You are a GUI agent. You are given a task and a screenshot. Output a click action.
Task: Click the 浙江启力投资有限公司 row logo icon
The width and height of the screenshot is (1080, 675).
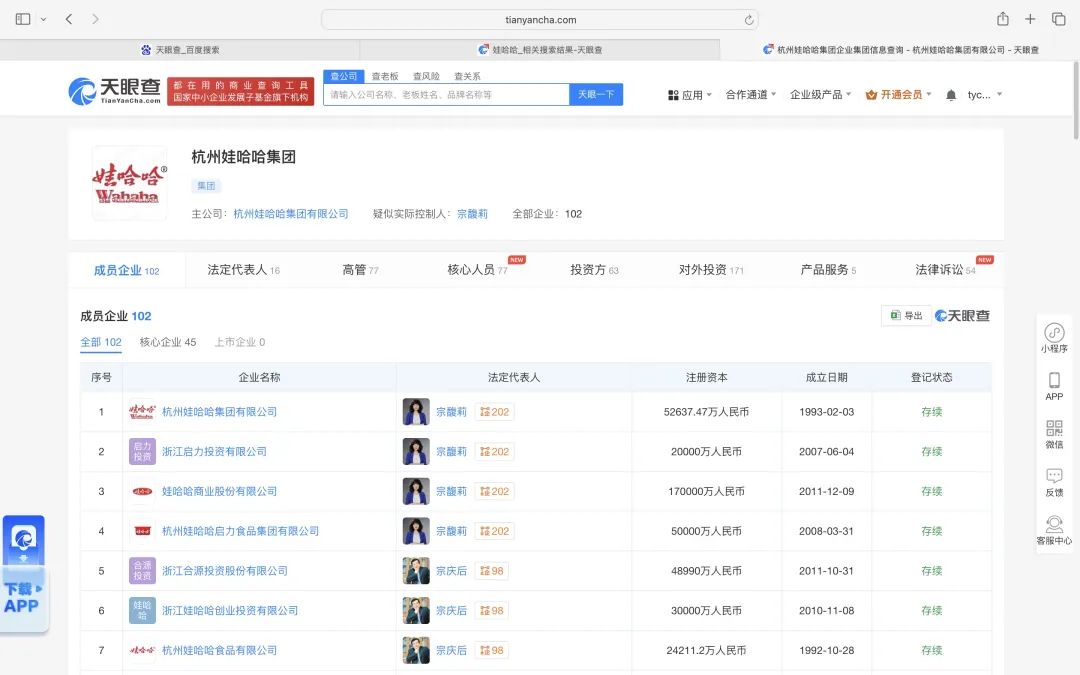coord(142,452)
